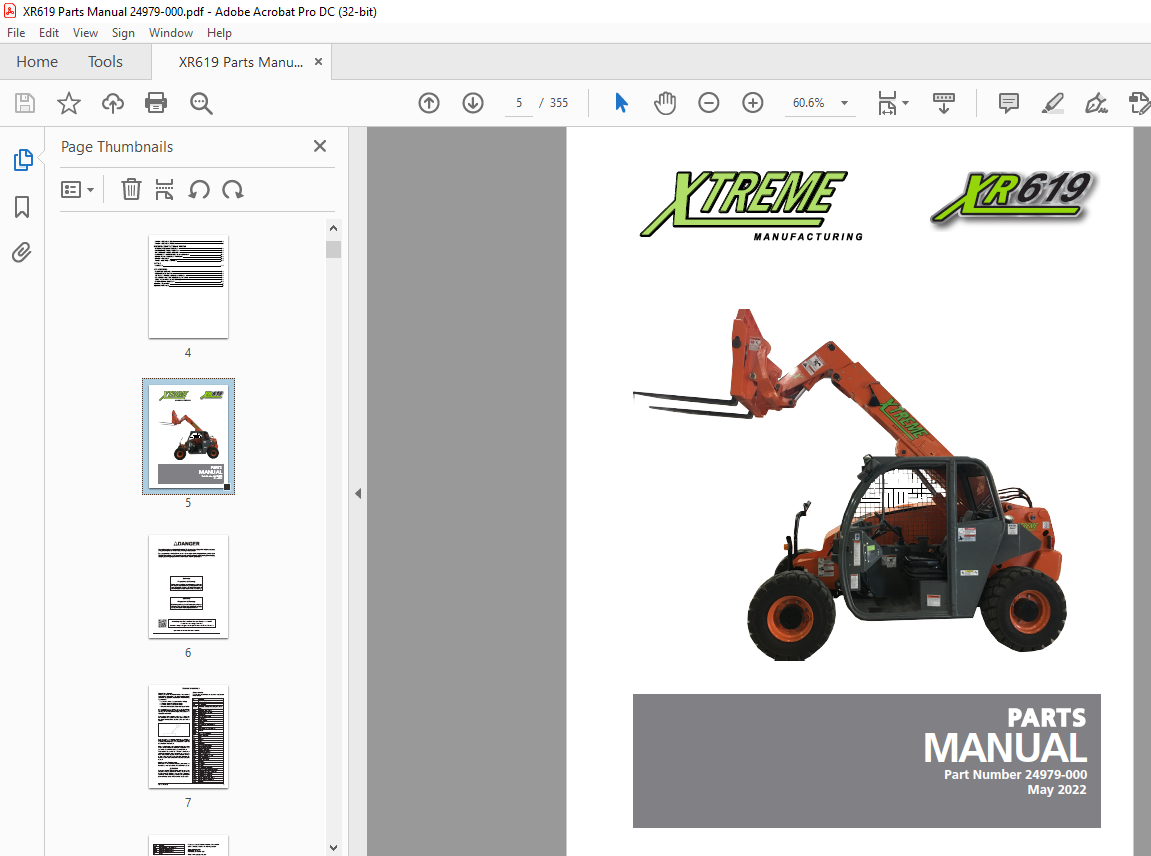Select the XR619 Parts Manual document tab
Viewport: 1151px width, 856px height.
(x=241, y=62)
